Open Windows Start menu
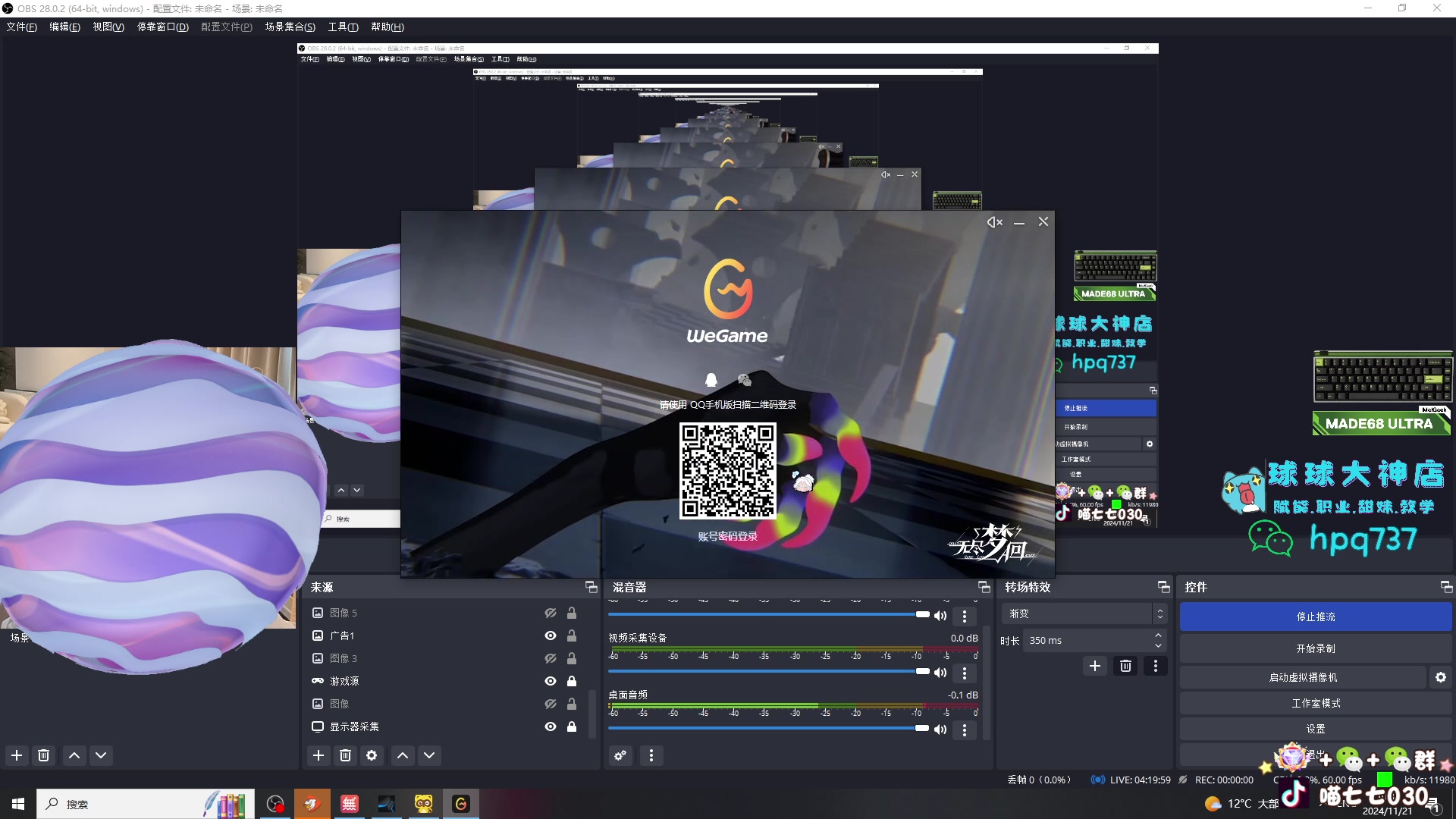This screenshot has width=1456, height=819. [x=18, y=804]
